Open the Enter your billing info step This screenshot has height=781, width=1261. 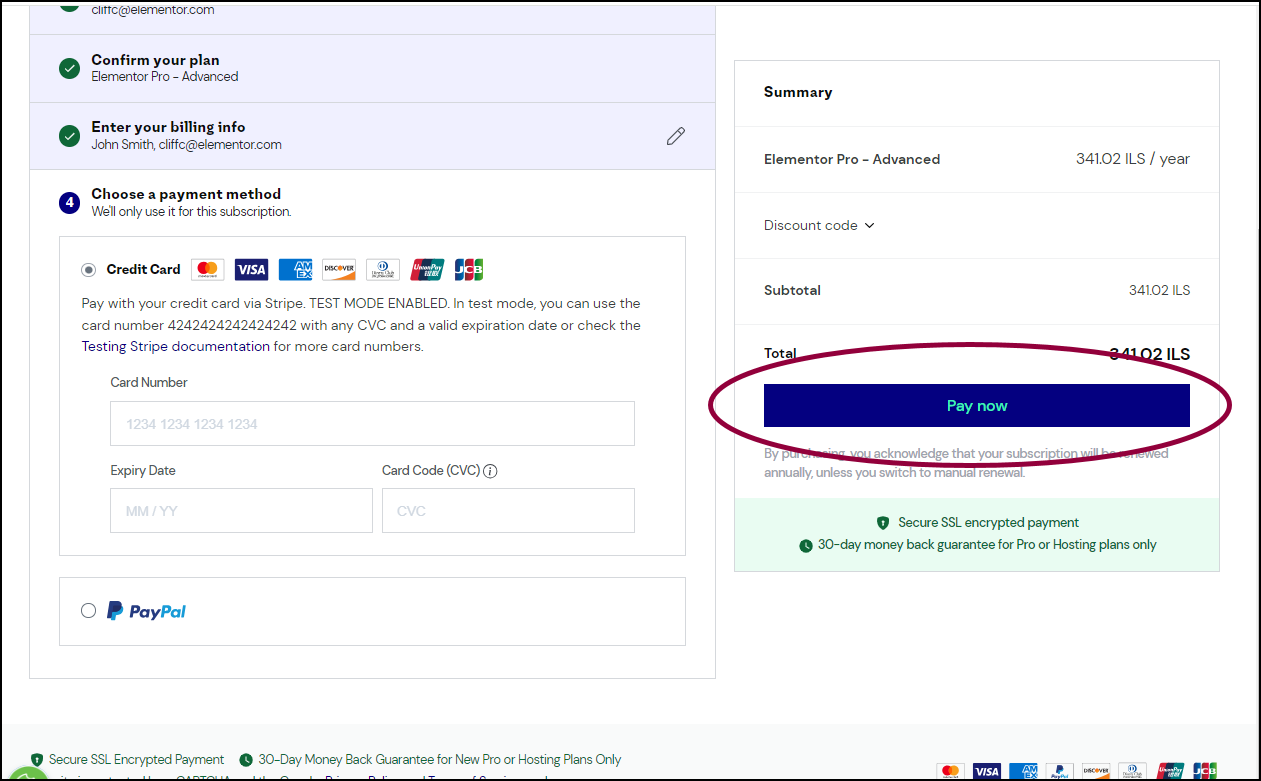coord(372,136)
